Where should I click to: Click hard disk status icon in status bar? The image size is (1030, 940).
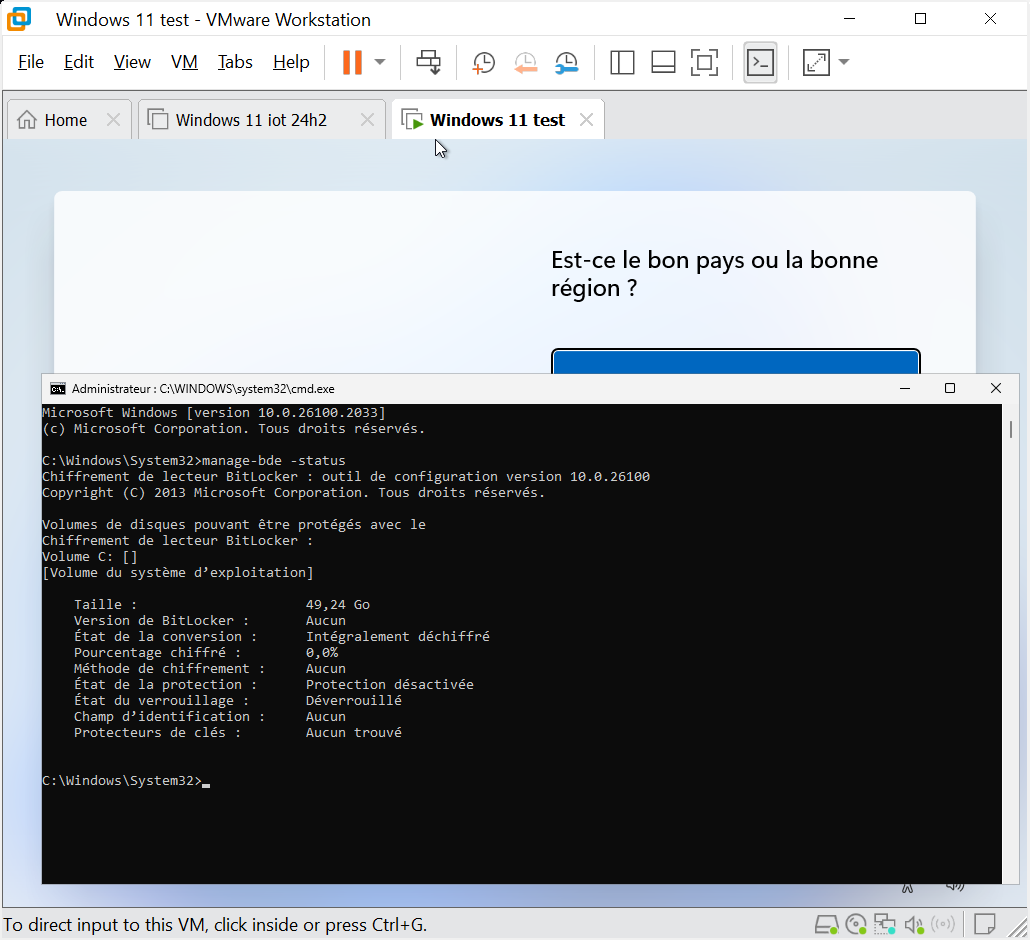pyautogui.click(x=826, y=925)
